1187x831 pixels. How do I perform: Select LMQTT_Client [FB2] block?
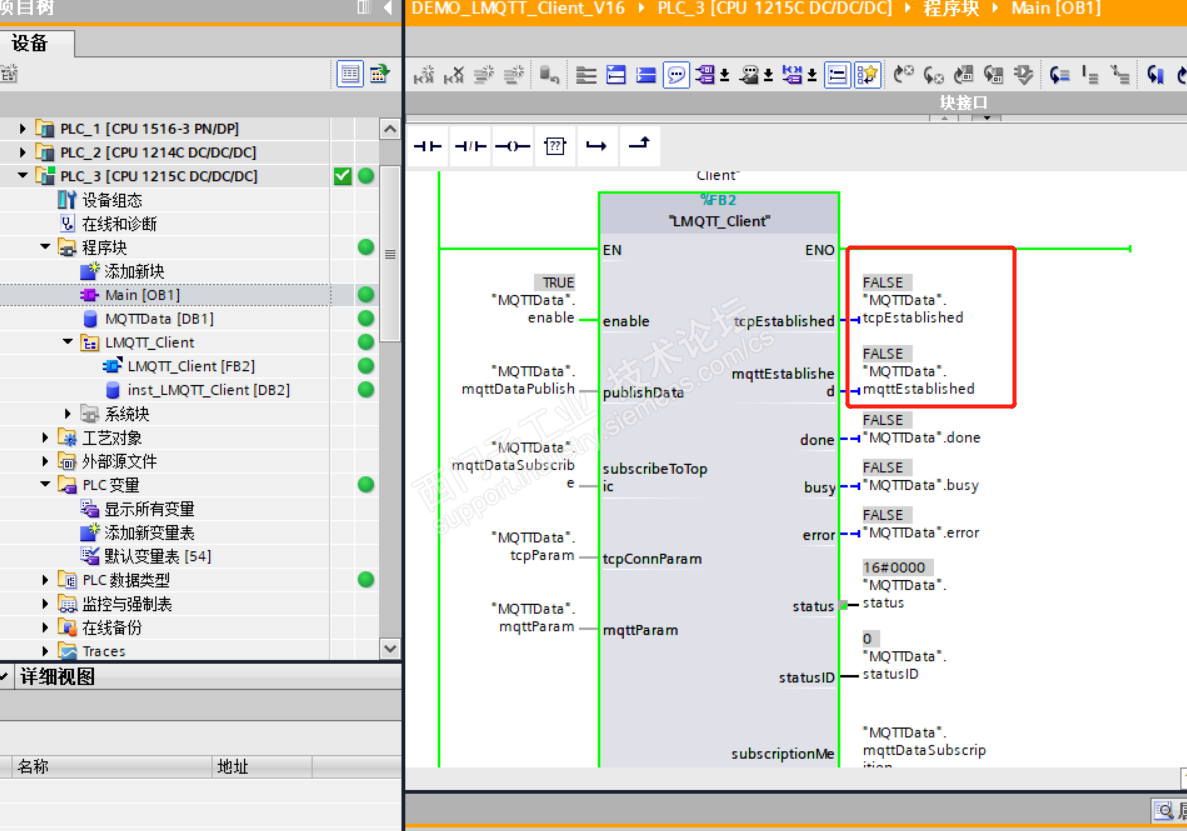click(192, 366)
